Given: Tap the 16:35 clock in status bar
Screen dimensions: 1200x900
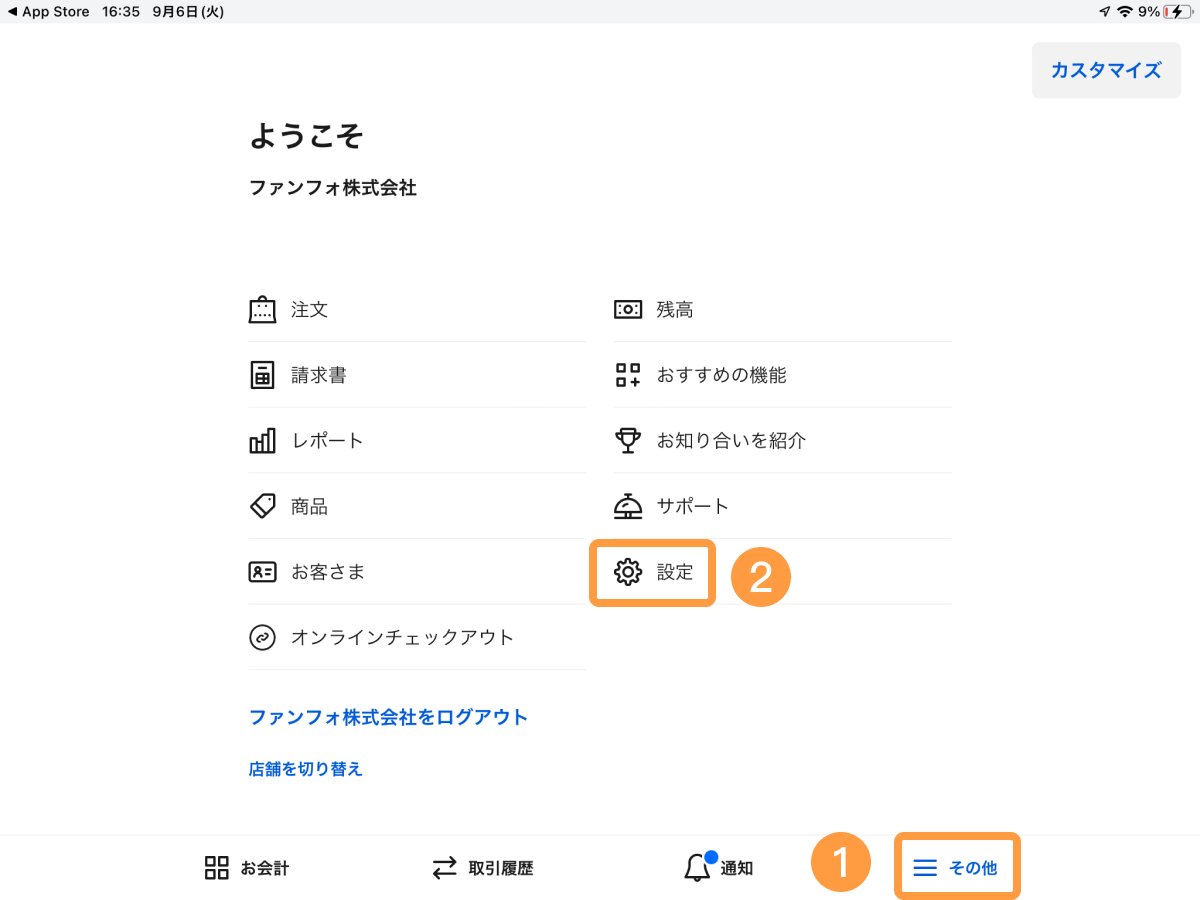Looking at the screenshot, I should [x=121, y=12].
